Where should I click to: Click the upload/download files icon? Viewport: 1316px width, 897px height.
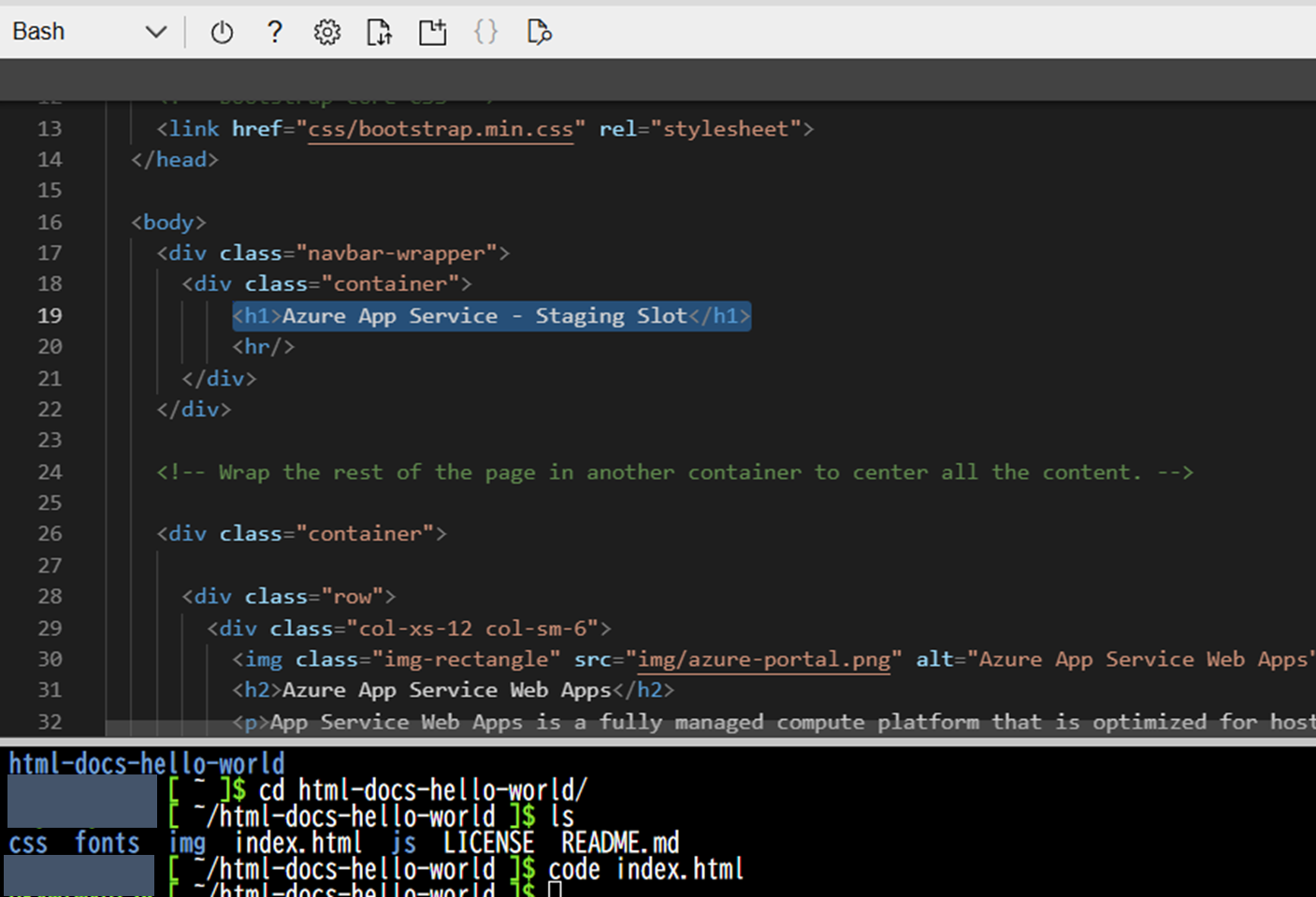(x=379, y=33)
